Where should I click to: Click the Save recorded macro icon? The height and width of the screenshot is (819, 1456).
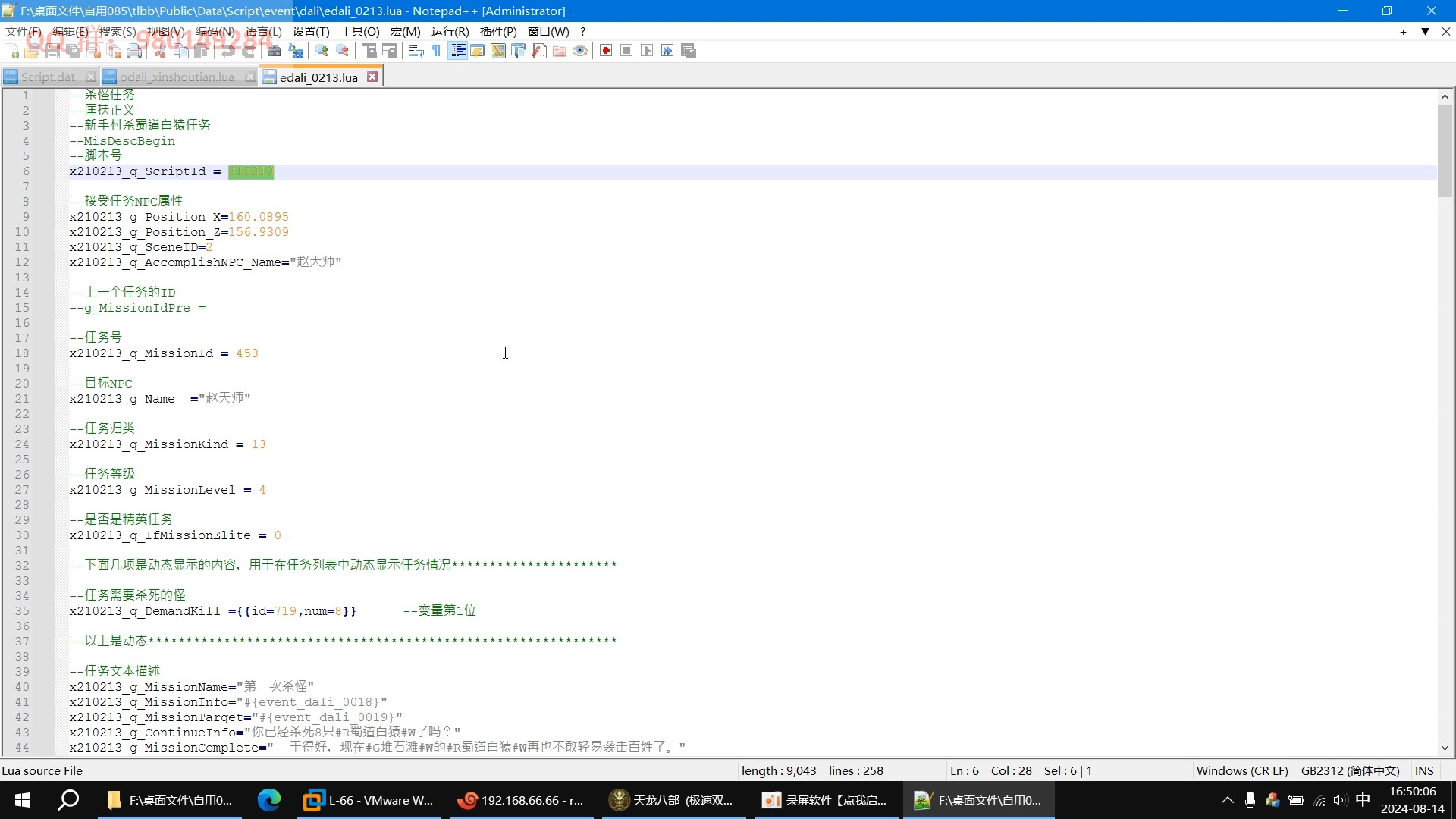pyautogui.click(x=689, y=51)
